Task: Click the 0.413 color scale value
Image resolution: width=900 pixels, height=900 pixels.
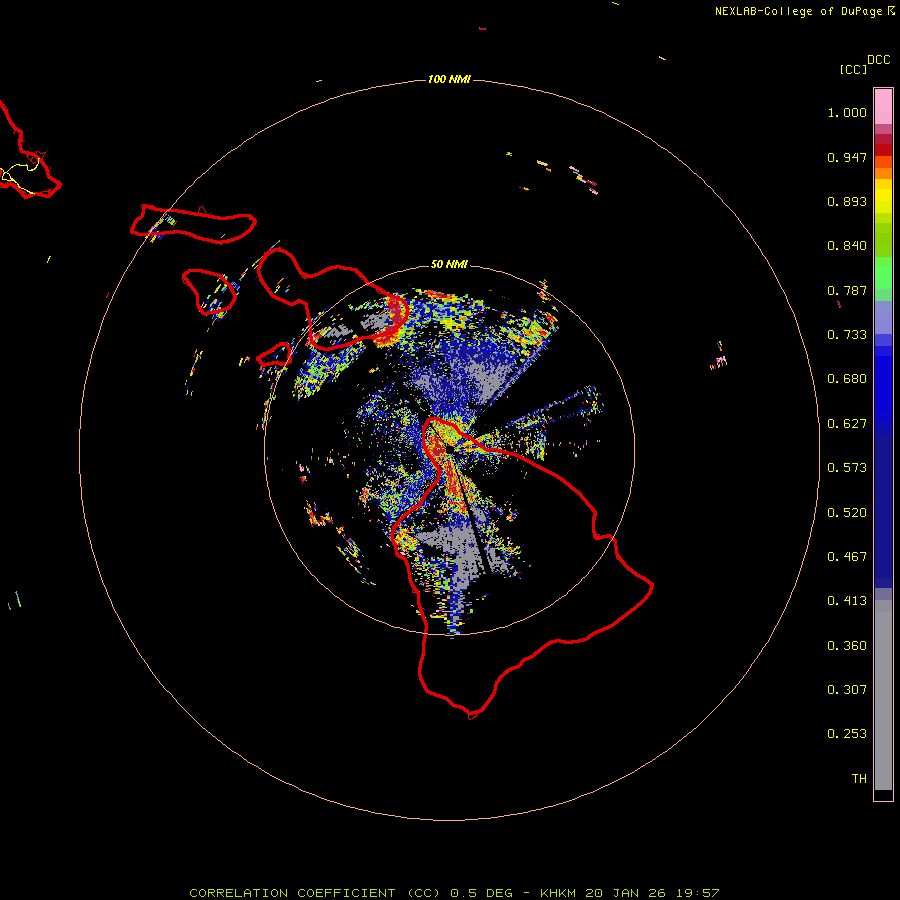Action: [847, 601]
